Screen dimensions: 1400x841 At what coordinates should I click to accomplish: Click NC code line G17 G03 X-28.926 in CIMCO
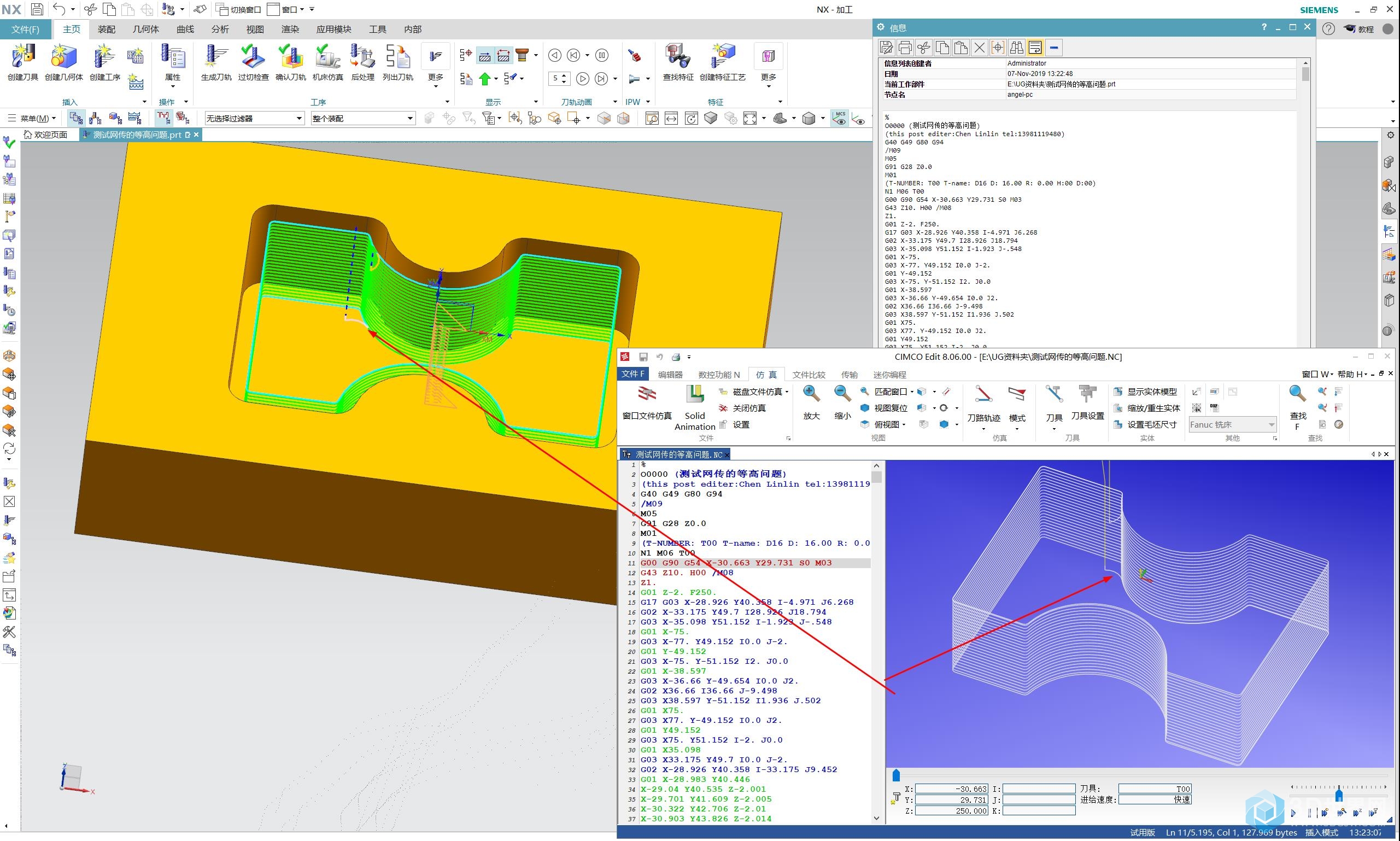point(747,603)
